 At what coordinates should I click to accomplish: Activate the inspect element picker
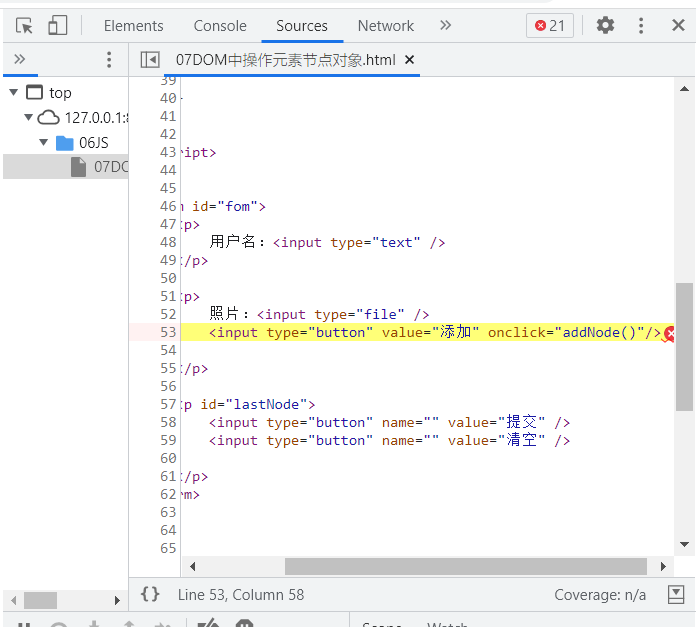24,26
